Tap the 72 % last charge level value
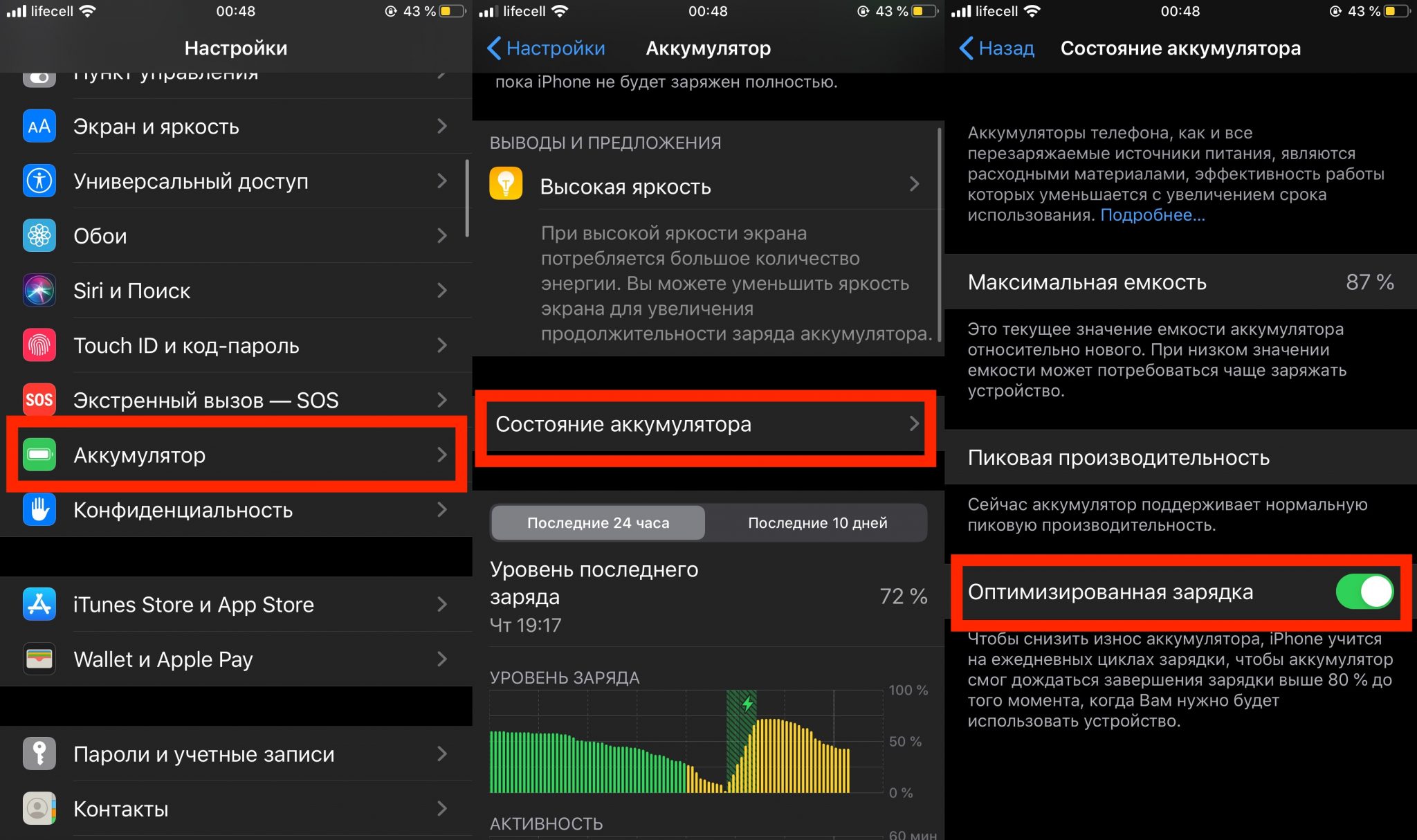 903,596
